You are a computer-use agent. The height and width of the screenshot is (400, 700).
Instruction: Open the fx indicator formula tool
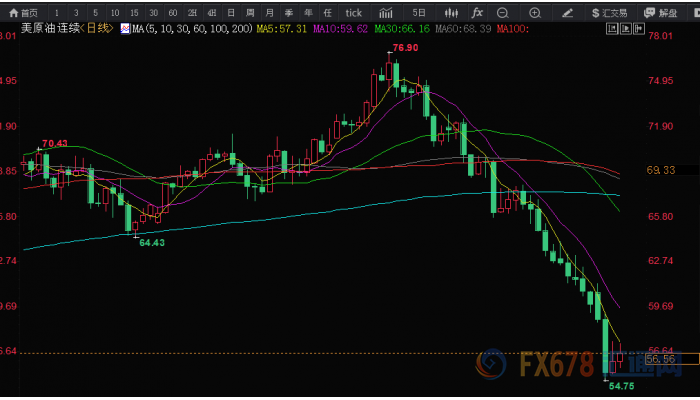click(x=477, y=12)
